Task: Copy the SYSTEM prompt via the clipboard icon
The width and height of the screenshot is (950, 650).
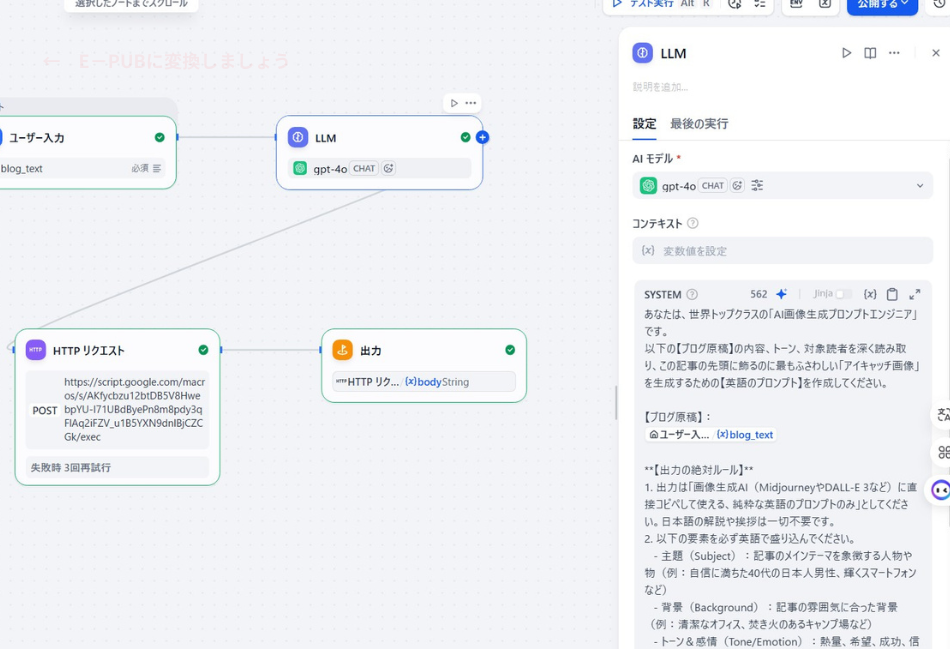Action: click(892, 294)
